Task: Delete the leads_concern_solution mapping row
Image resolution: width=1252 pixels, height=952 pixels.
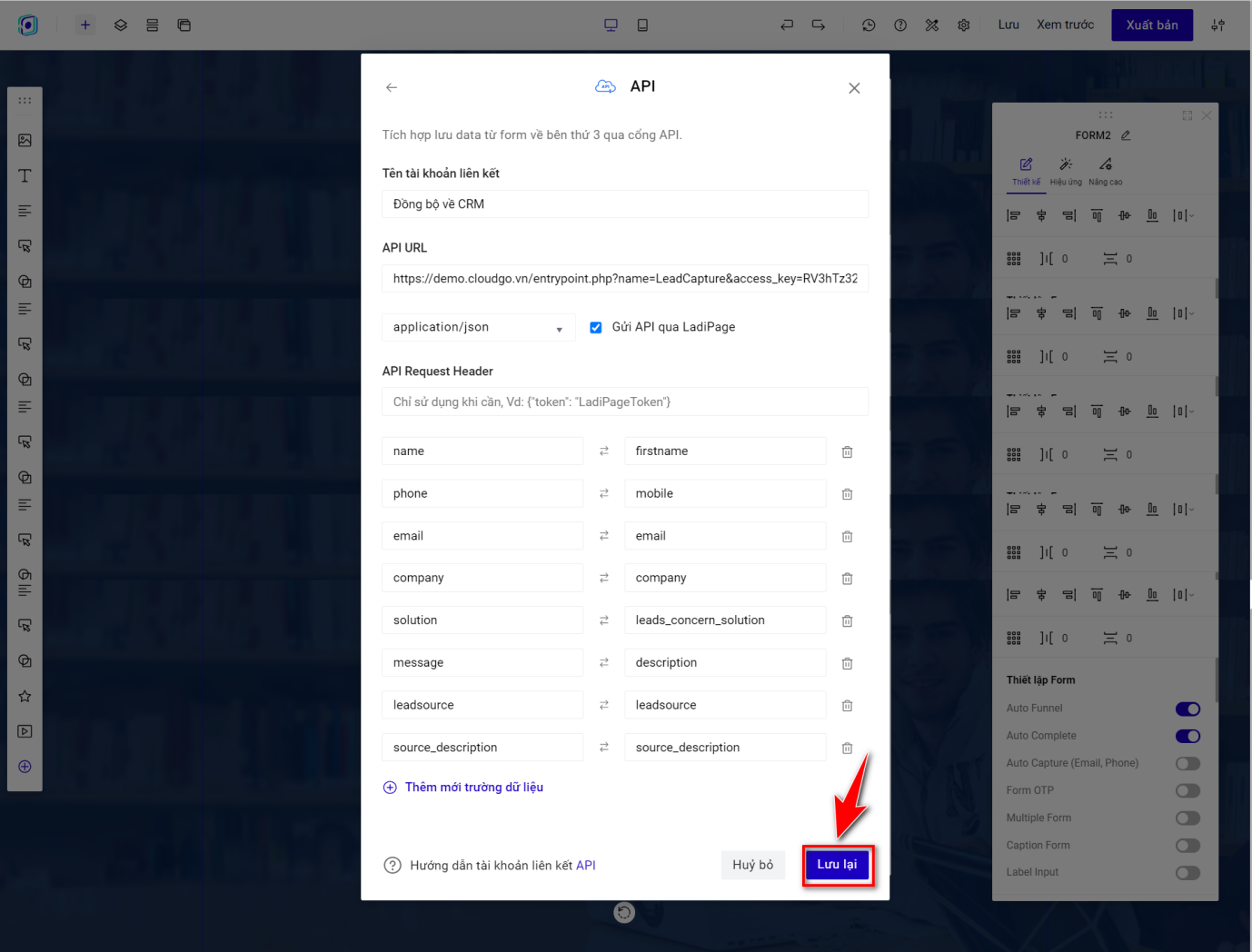Action: click(847, 621)
